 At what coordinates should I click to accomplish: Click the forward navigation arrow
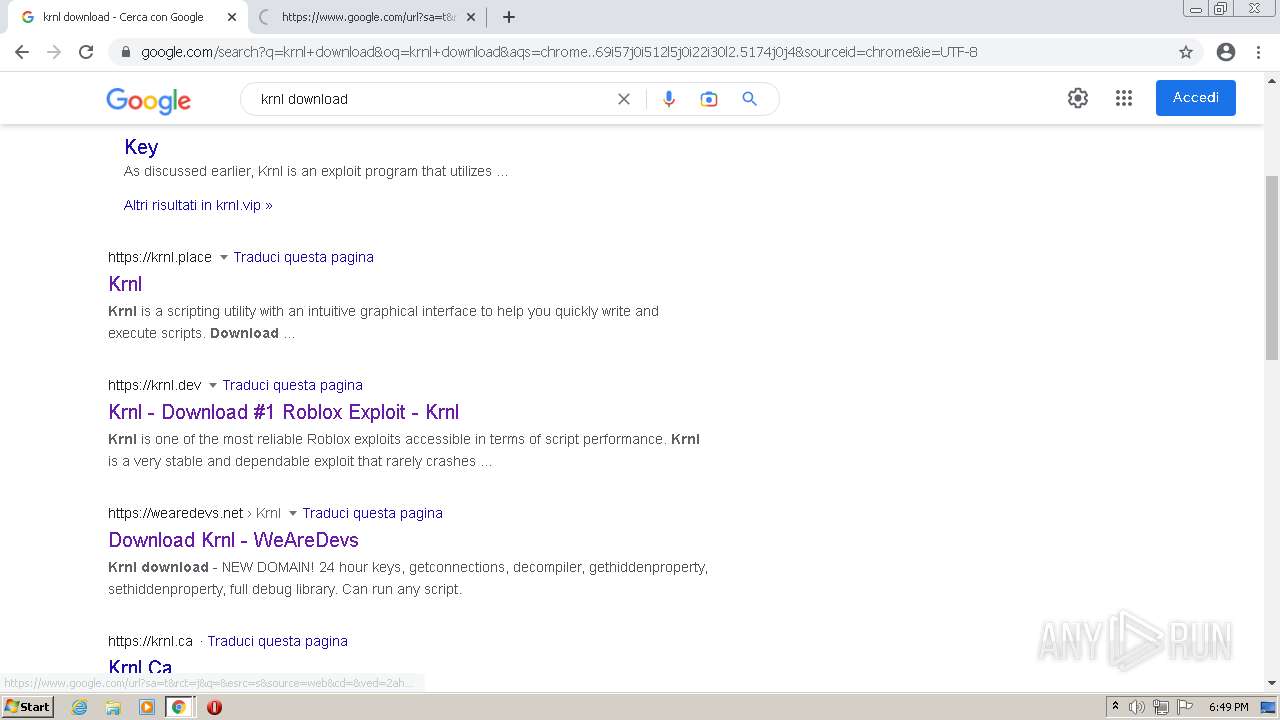pyautogui.click(x=54, y=52)
